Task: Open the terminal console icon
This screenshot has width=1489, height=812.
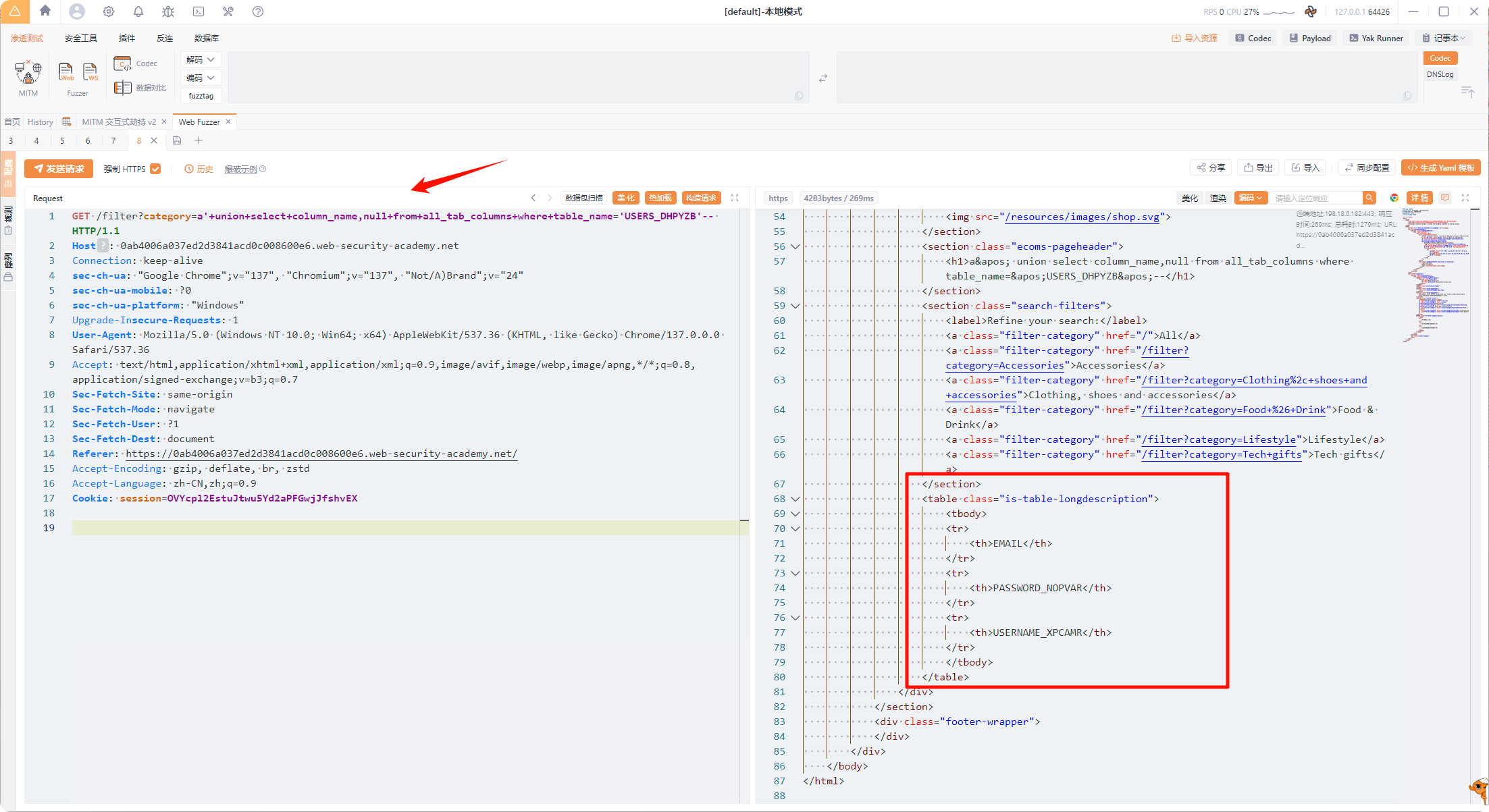Action: (199, 11)
